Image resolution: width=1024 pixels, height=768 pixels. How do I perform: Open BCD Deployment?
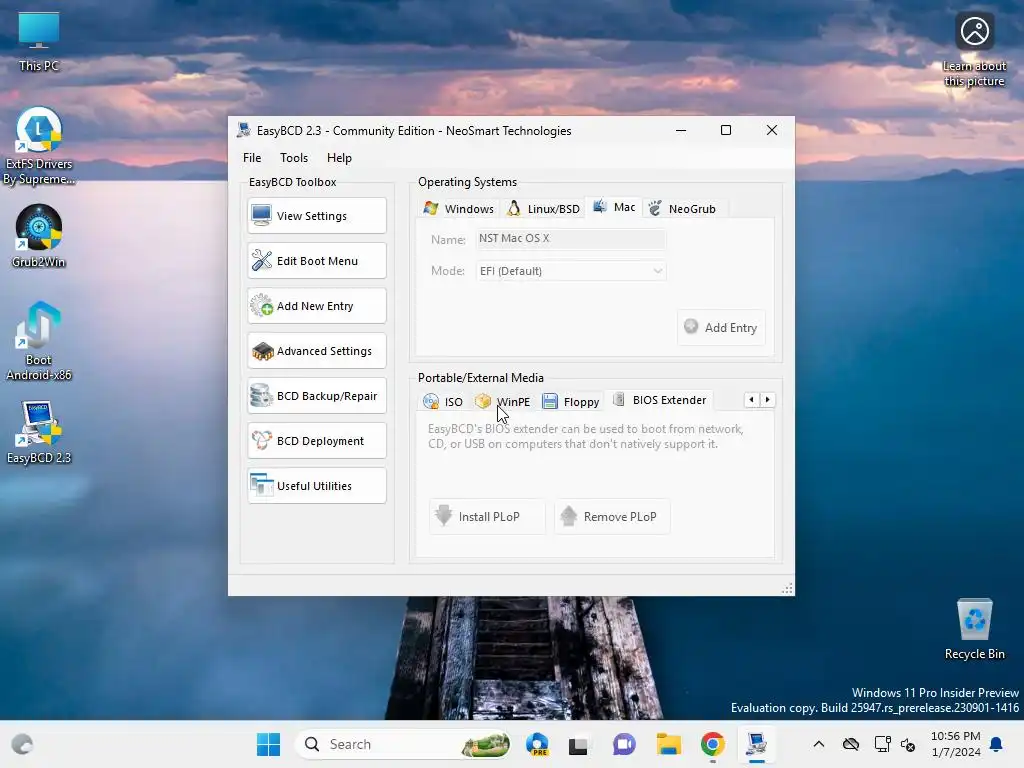(317, 441)
